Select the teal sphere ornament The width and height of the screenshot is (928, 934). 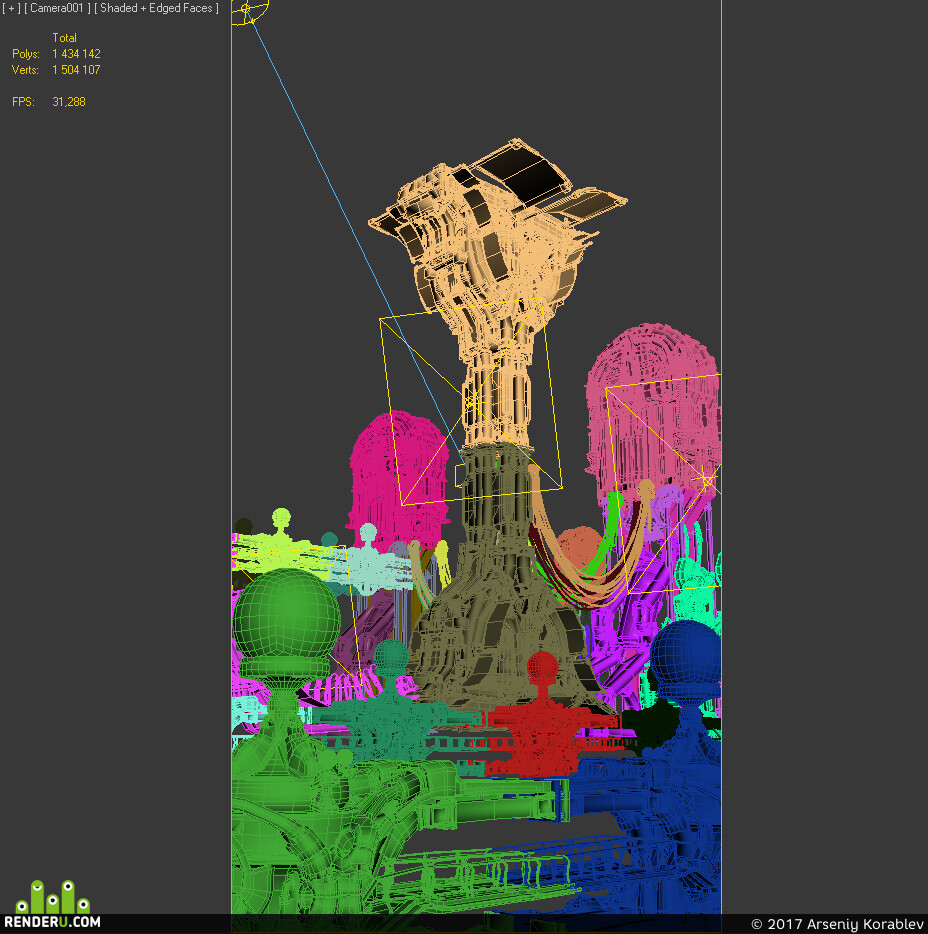pyautogui.click(x=391, y=656)
